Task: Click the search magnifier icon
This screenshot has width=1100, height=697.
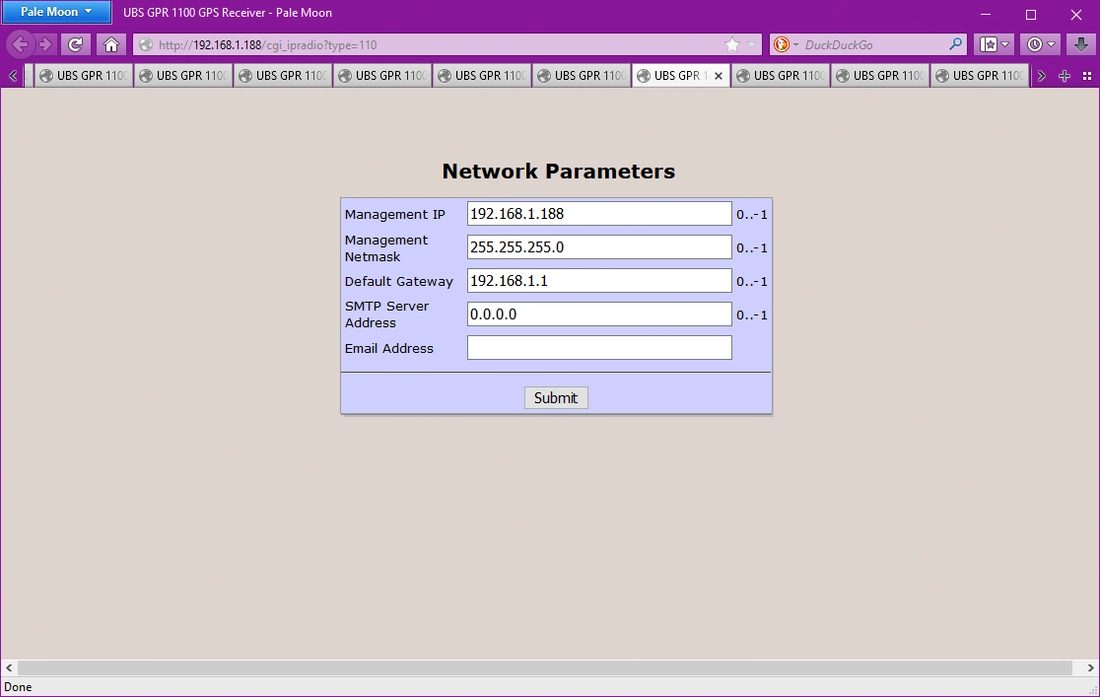Action: click(955, 45)
